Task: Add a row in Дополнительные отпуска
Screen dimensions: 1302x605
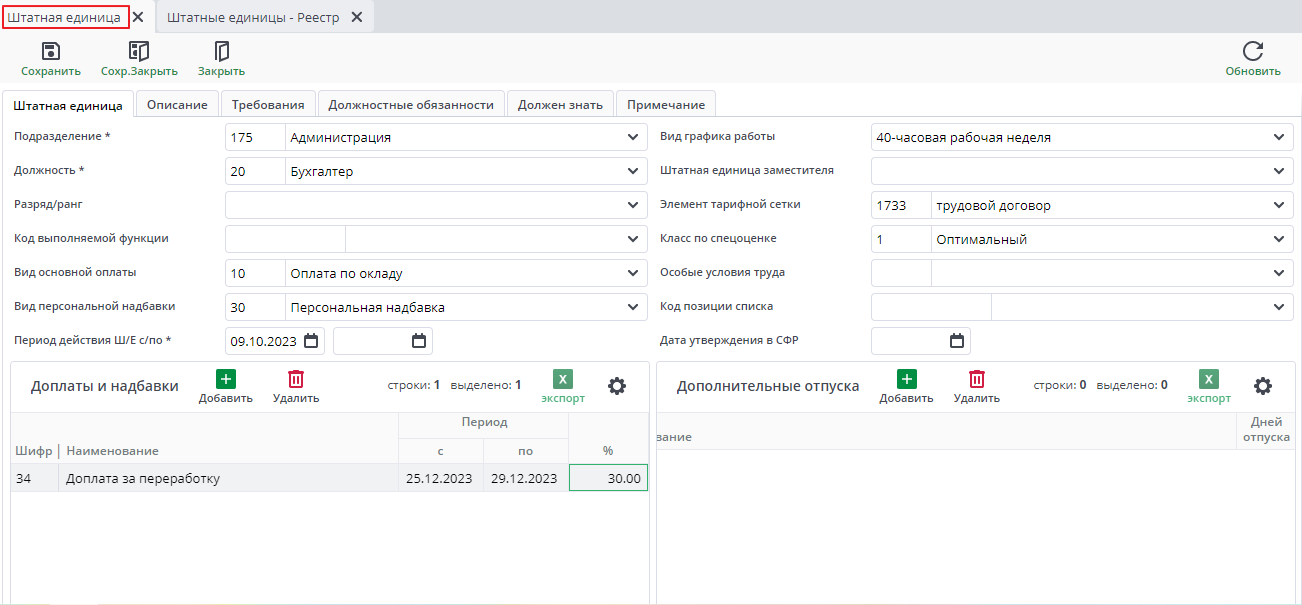Action: pyautogui.click(x=906, y=379)
